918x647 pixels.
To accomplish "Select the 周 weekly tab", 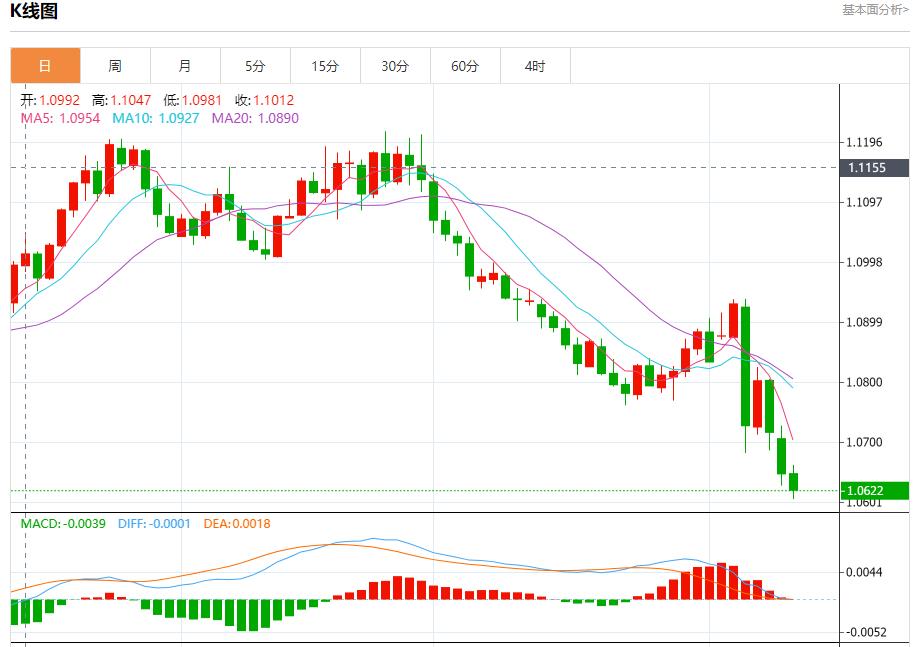I will pos(115,66).
